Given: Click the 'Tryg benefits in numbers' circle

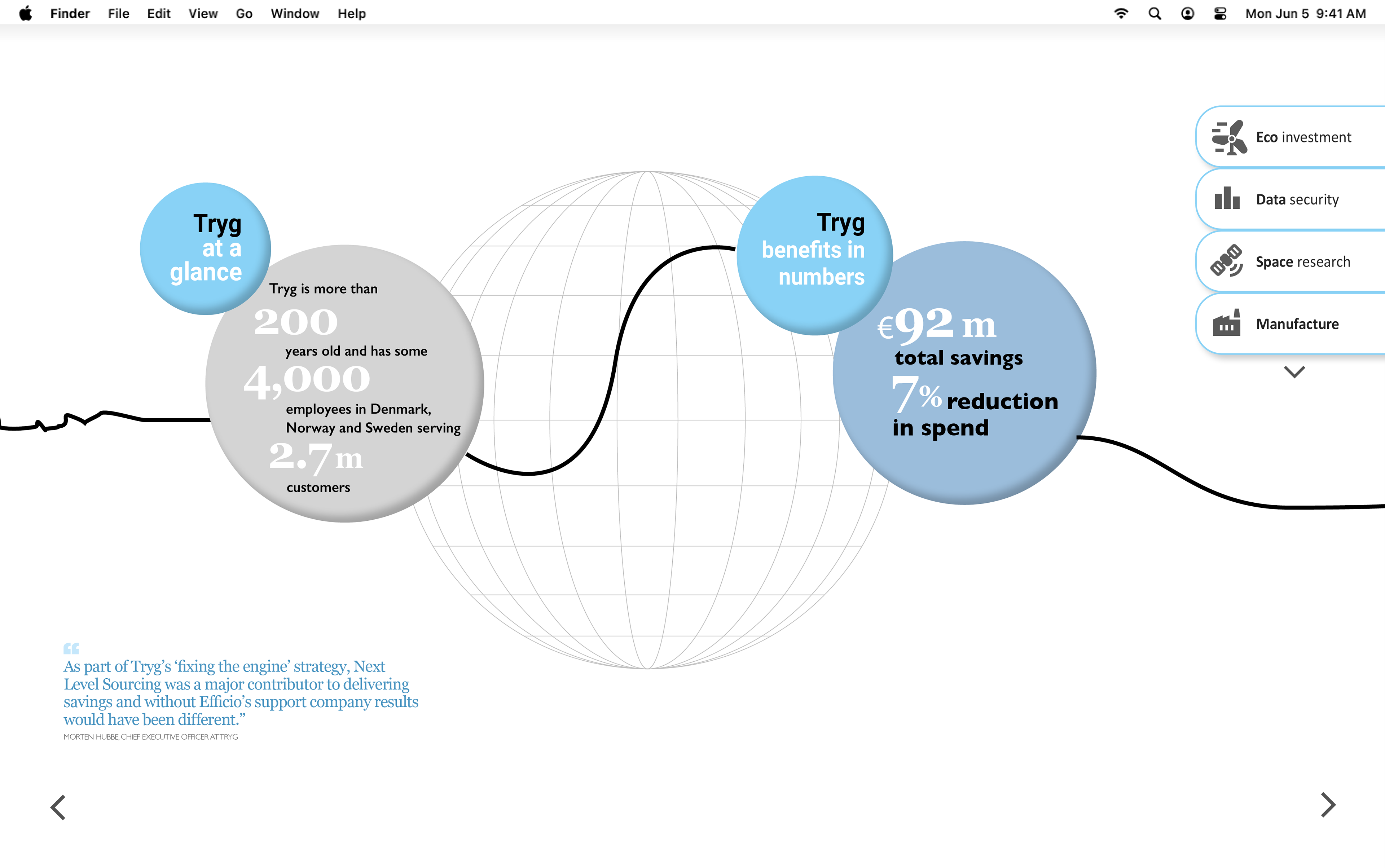Looking at the screenshot, I should (814, 255).
